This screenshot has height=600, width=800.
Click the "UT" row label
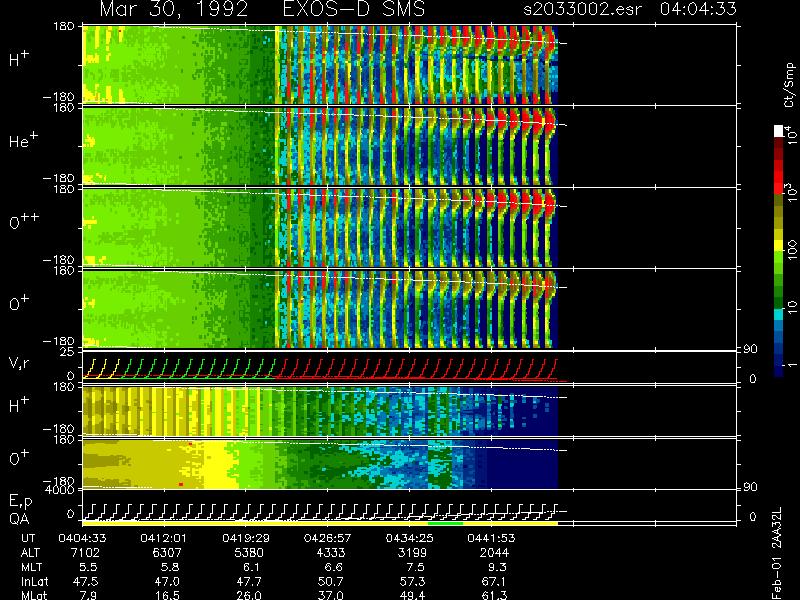(28, 538)
